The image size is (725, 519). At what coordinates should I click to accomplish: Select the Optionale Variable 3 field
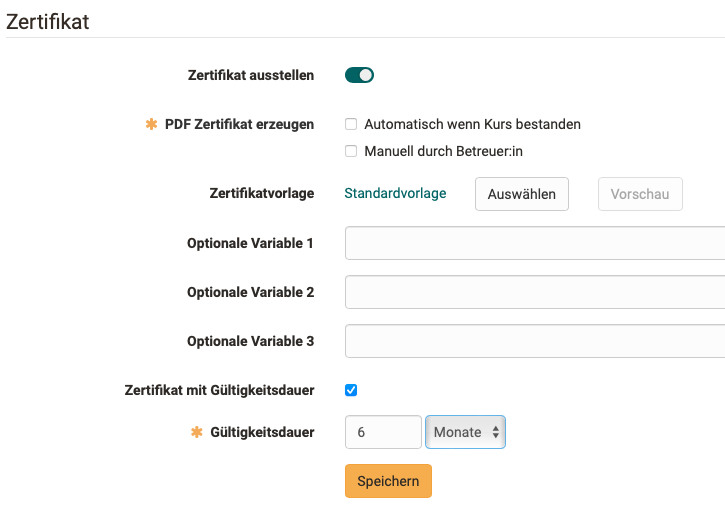click(535, 341)
